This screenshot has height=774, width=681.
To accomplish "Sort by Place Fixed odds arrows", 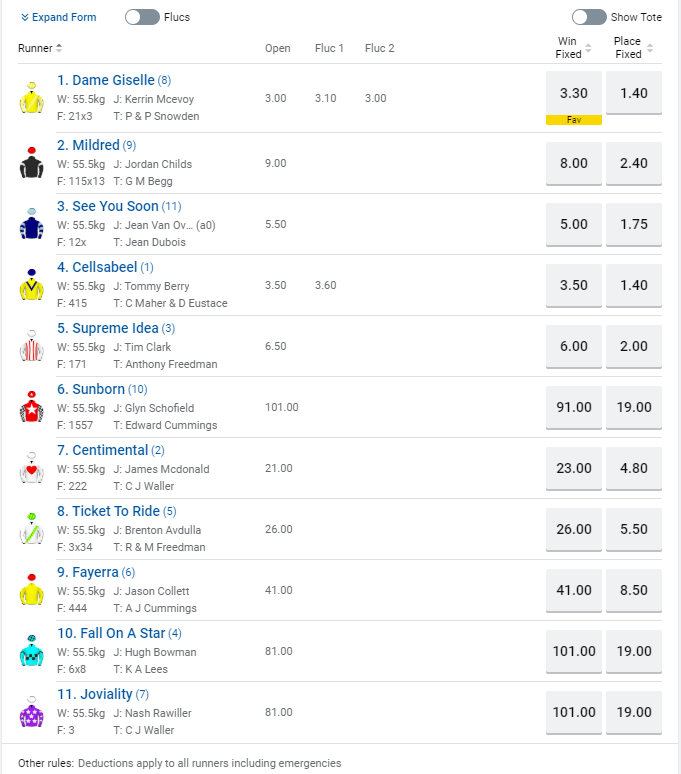I will pyautogui.click(x=650, y=48).
